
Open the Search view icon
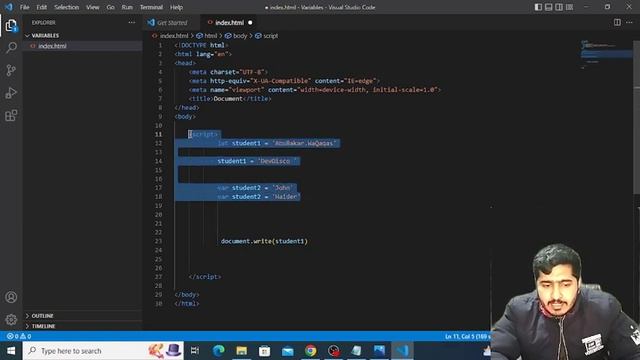(x=11, y=47)
